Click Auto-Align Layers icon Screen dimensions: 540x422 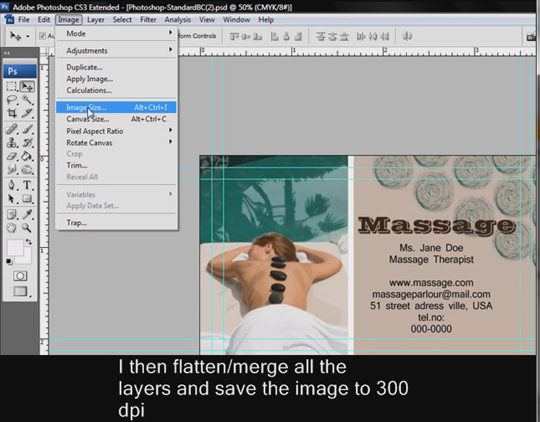(x=407, y=36)
